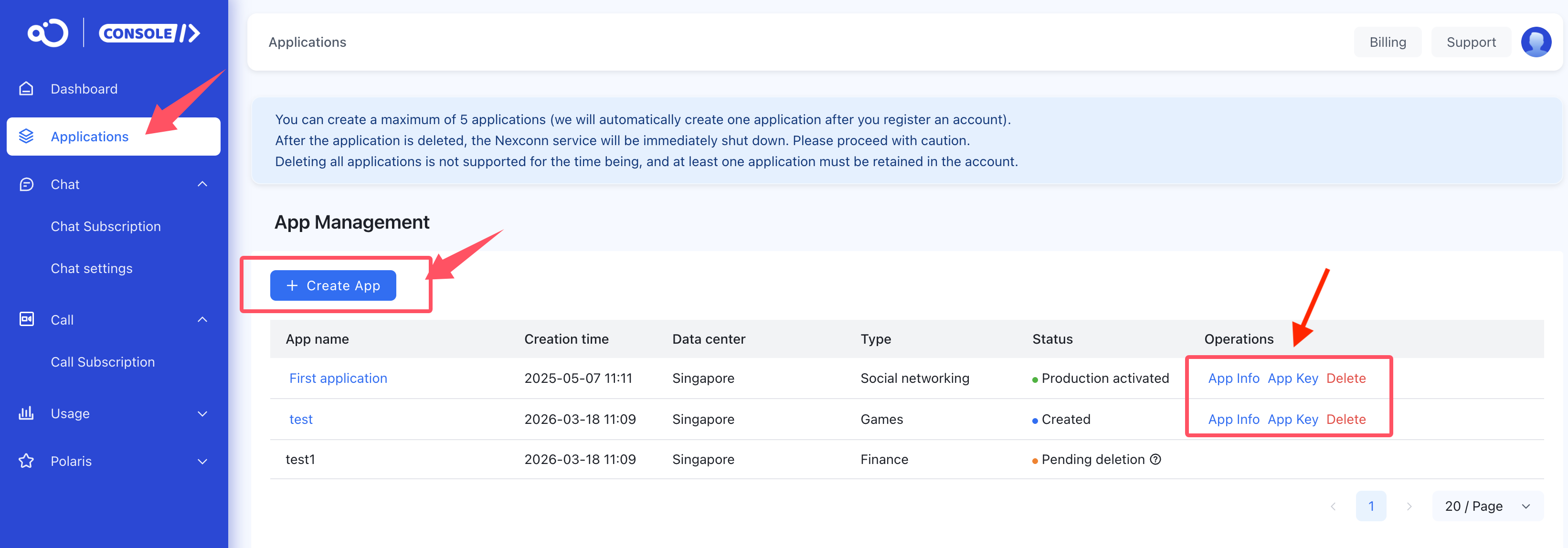Screen dimensions: 1568x548
Task: Click the Applications layers icon in sidebar
Action: pos(26,136)
